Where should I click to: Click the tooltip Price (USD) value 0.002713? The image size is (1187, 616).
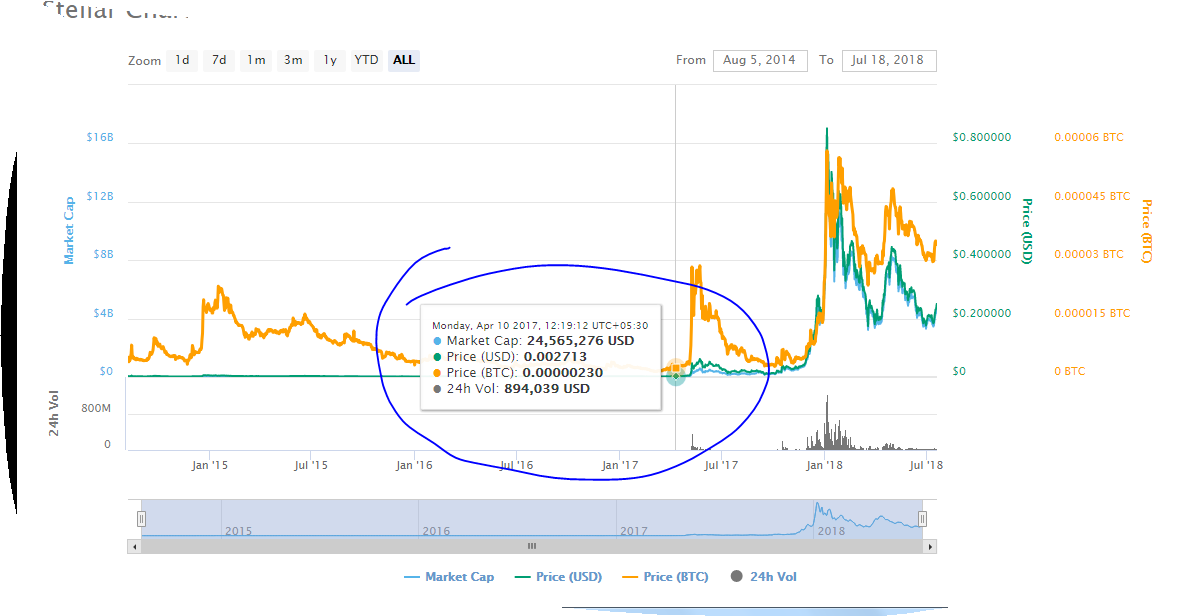[x=555, y=357]
